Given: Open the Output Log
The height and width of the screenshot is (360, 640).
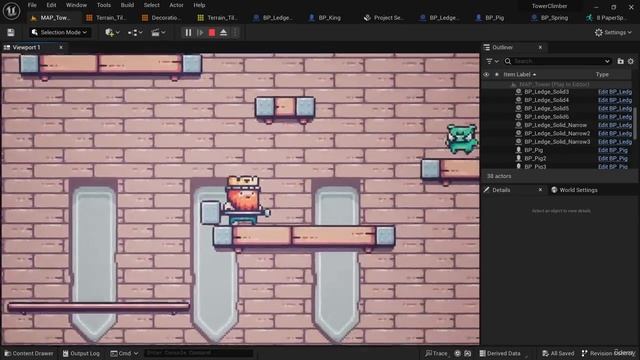Looking at the screenshot, I should pyautogui.click(x=81, y=353).
